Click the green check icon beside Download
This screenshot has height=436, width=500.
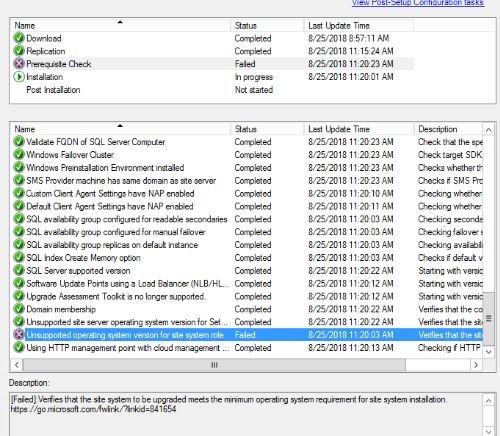pyautogui.click(x=19, y=38)
